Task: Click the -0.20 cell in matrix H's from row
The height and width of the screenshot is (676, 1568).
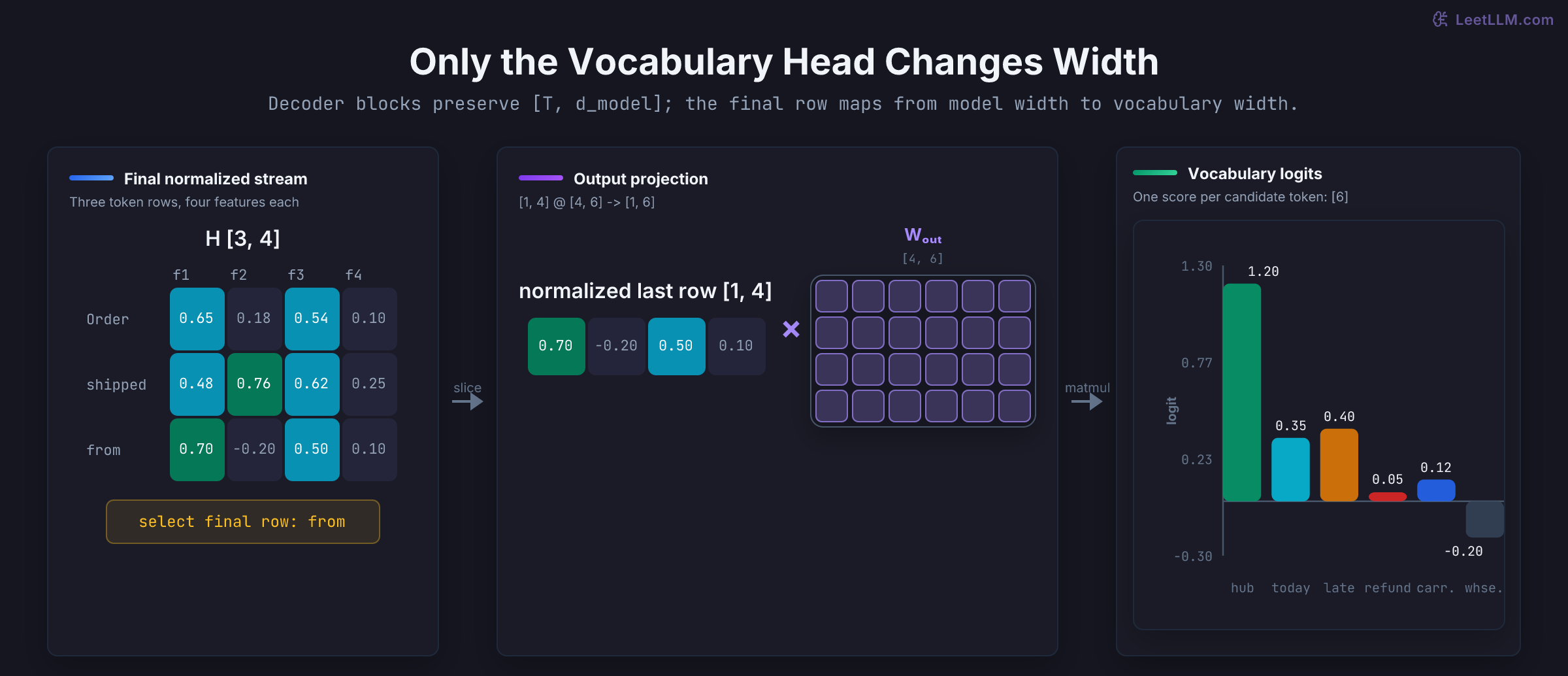Action: click(x=255, y=449)
